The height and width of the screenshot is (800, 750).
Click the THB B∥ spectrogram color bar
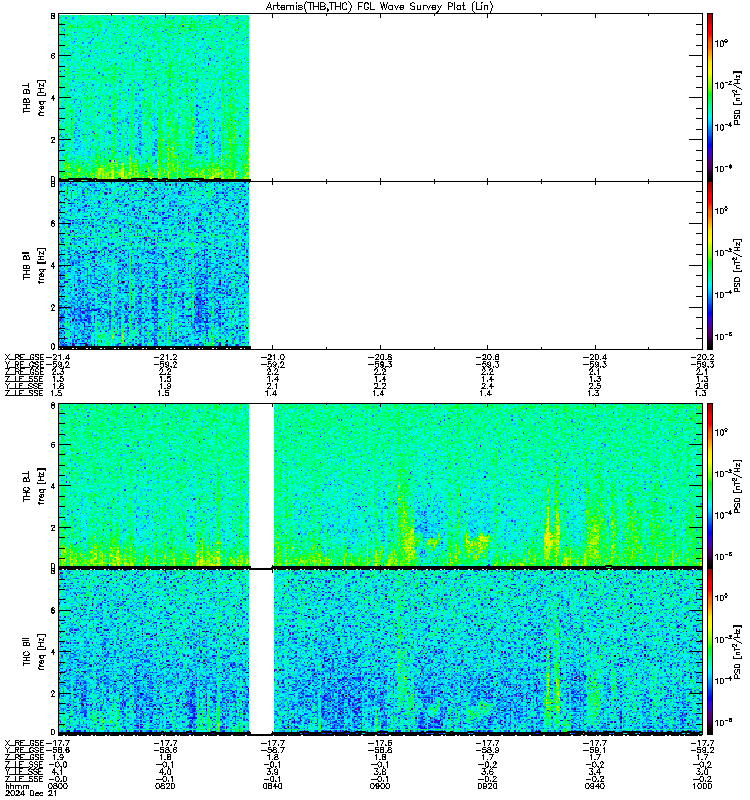[x=710, y=265]
